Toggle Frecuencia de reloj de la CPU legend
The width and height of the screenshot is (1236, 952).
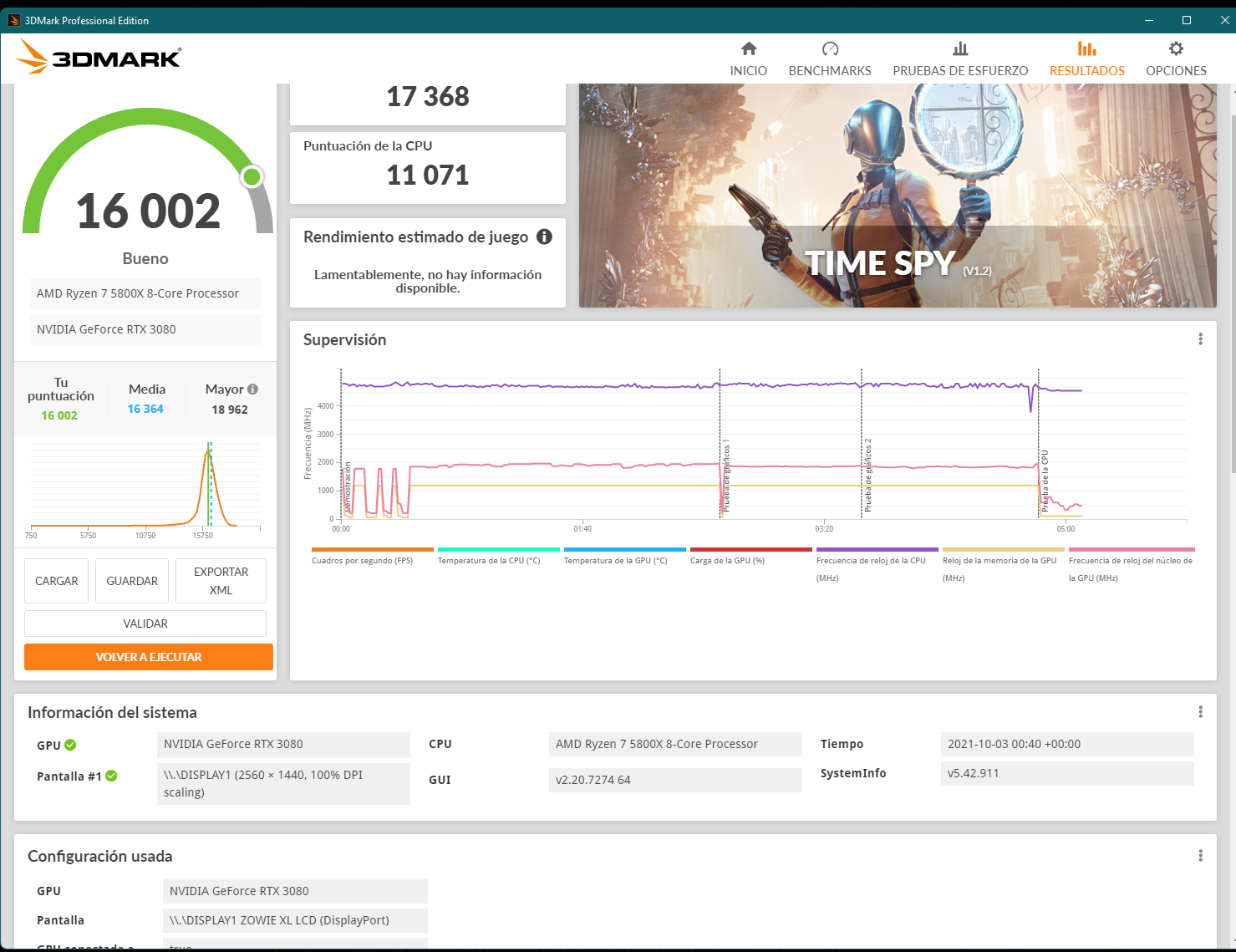[877, 566]
